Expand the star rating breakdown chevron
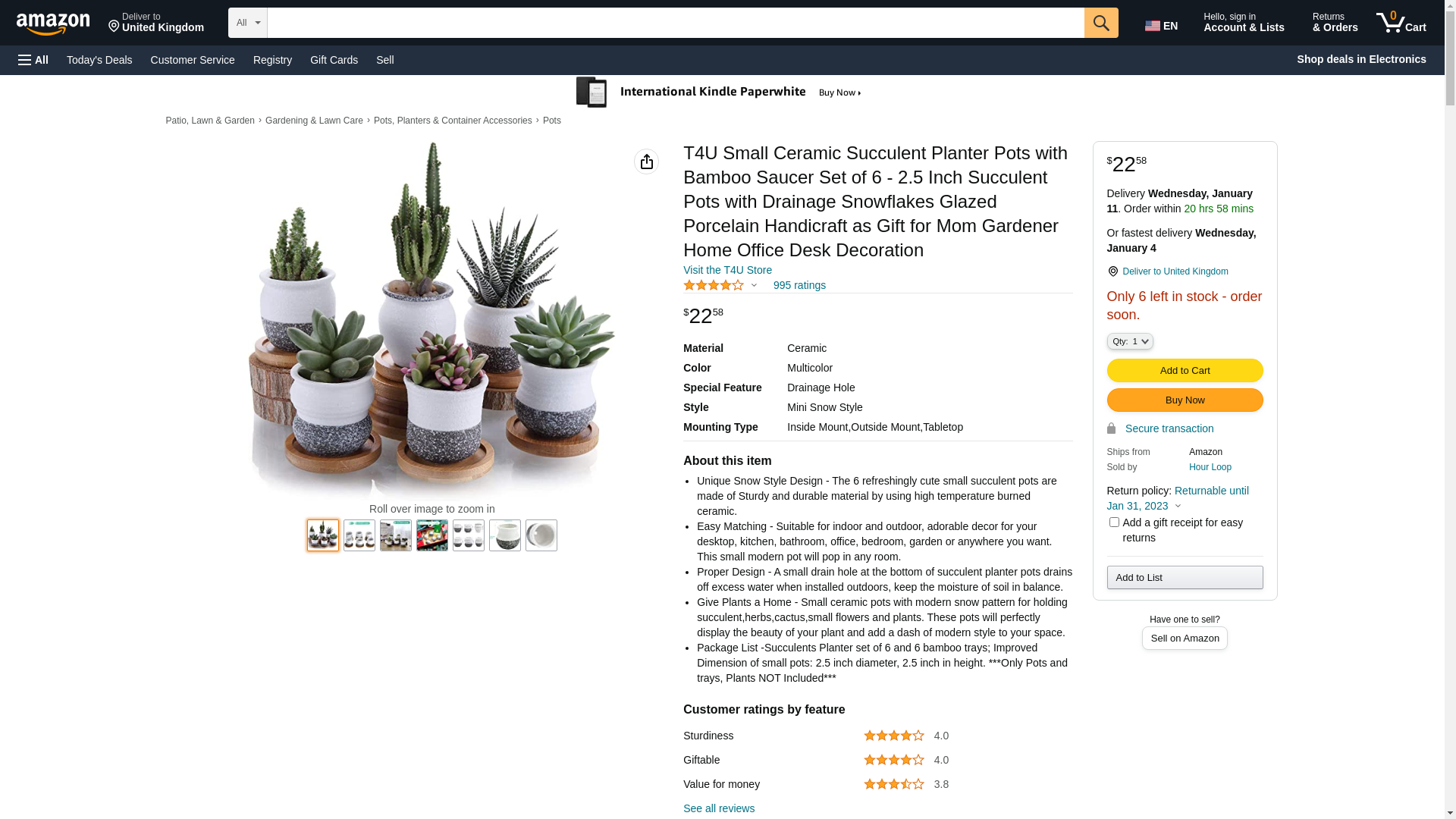Viewport: 1456px width, 819px height. point(754,286)
